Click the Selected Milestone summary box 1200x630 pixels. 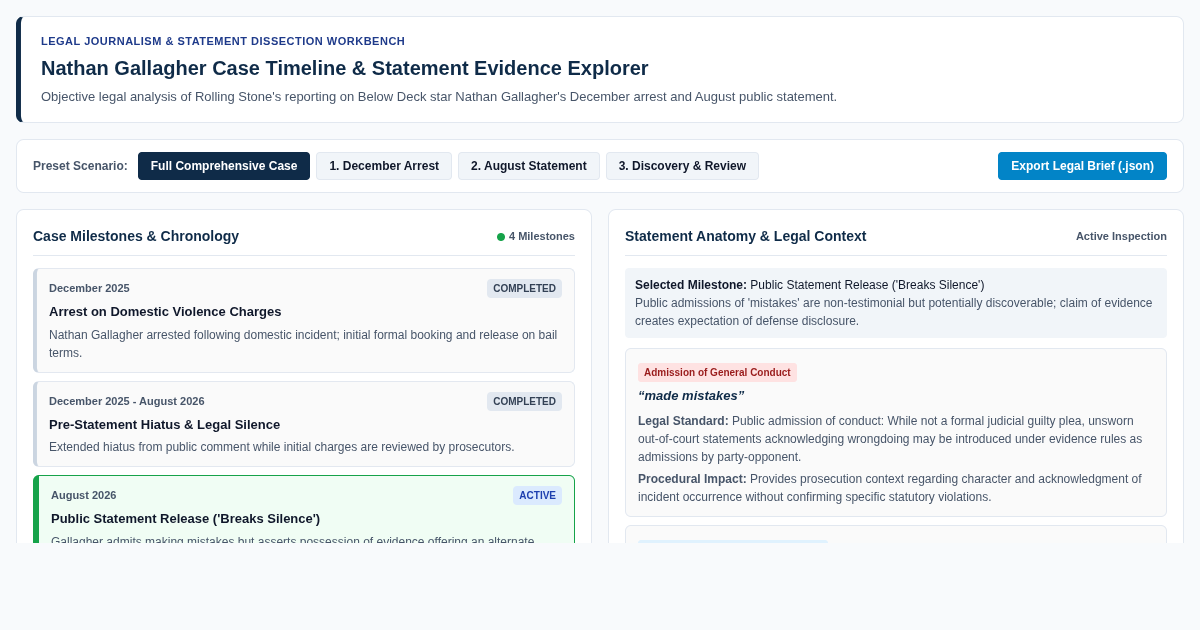click(896, 303)
